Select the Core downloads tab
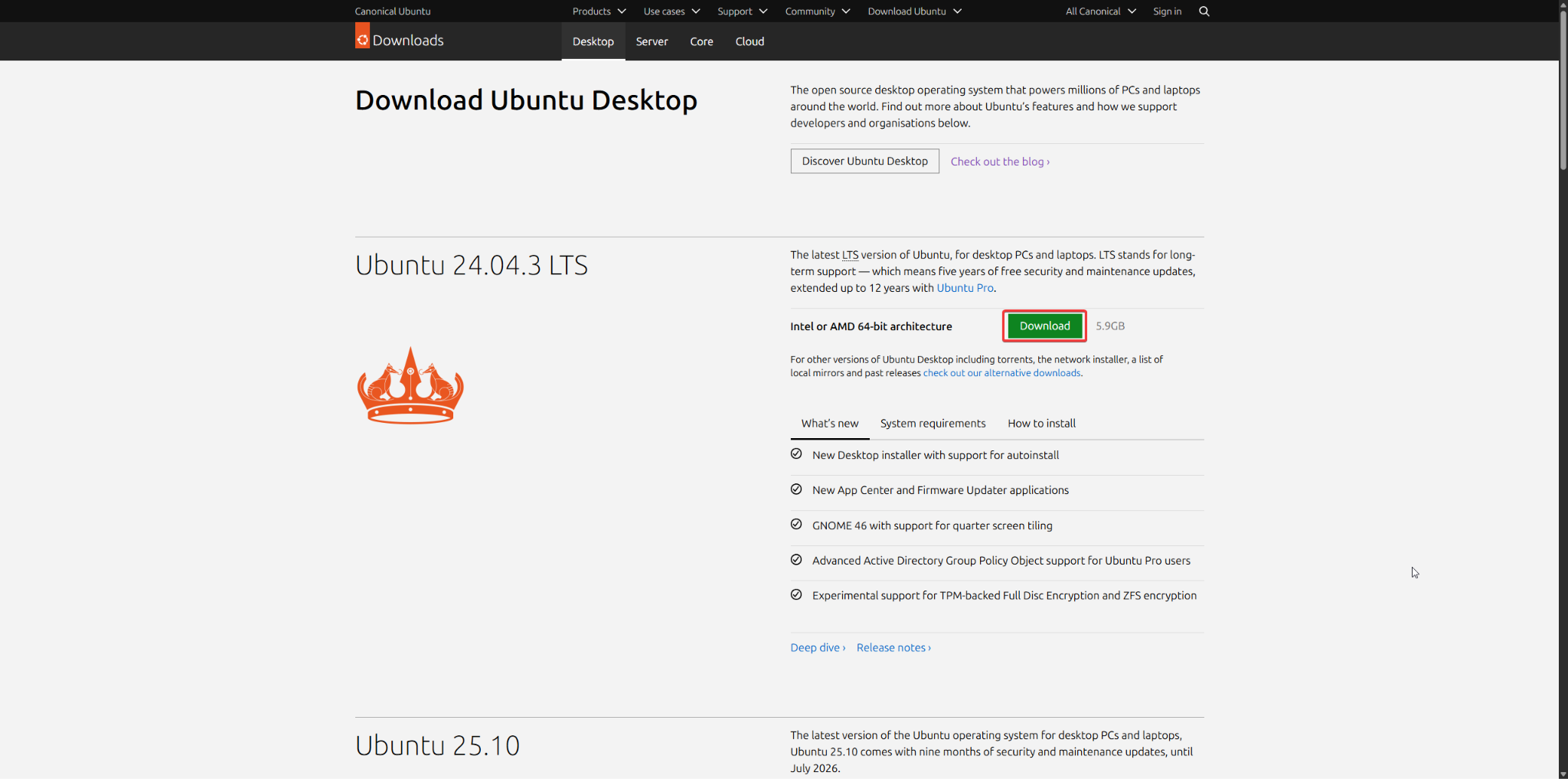The width and height of the screenshot is (1568, 779). [701, 41]
